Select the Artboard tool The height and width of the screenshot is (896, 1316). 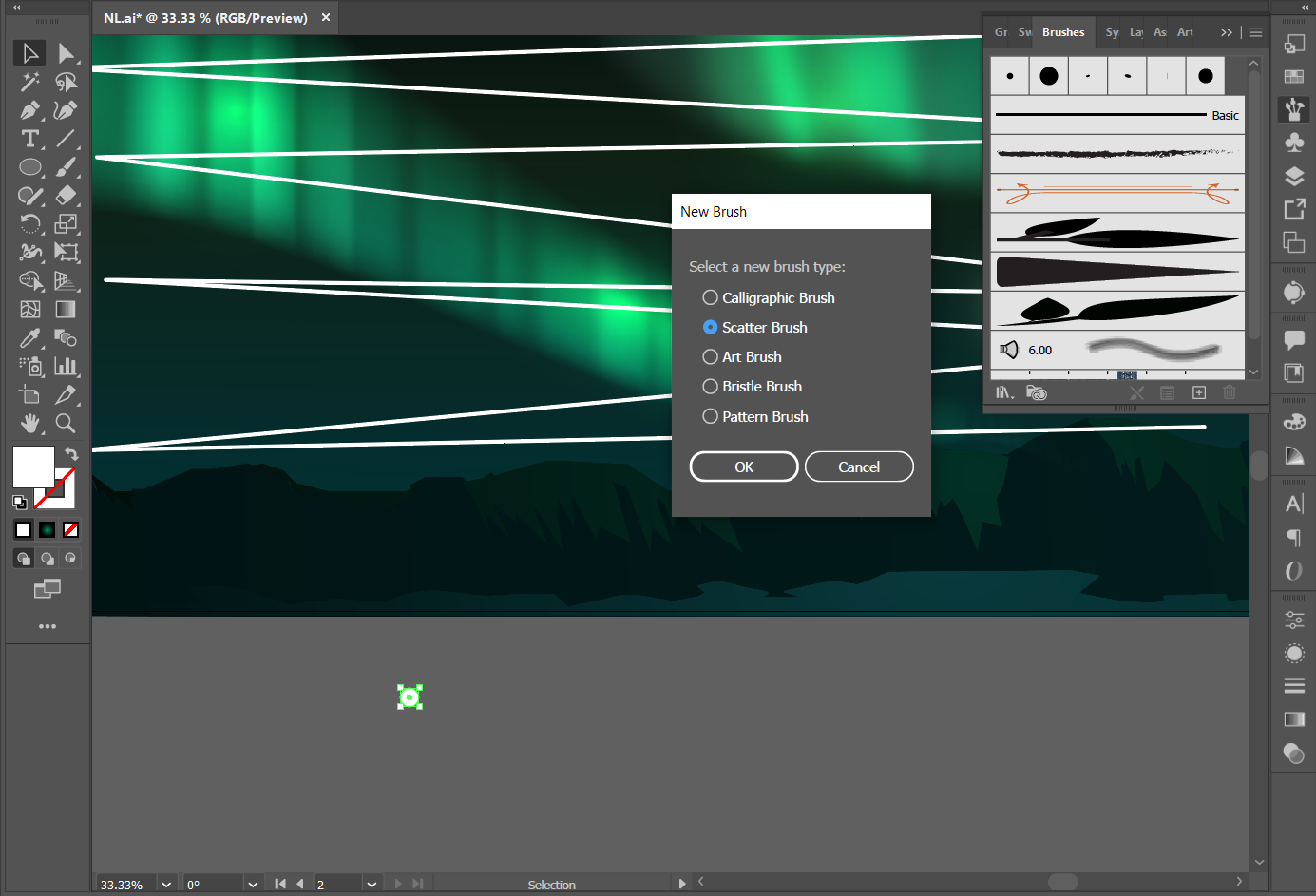click(x=30, y=395)
